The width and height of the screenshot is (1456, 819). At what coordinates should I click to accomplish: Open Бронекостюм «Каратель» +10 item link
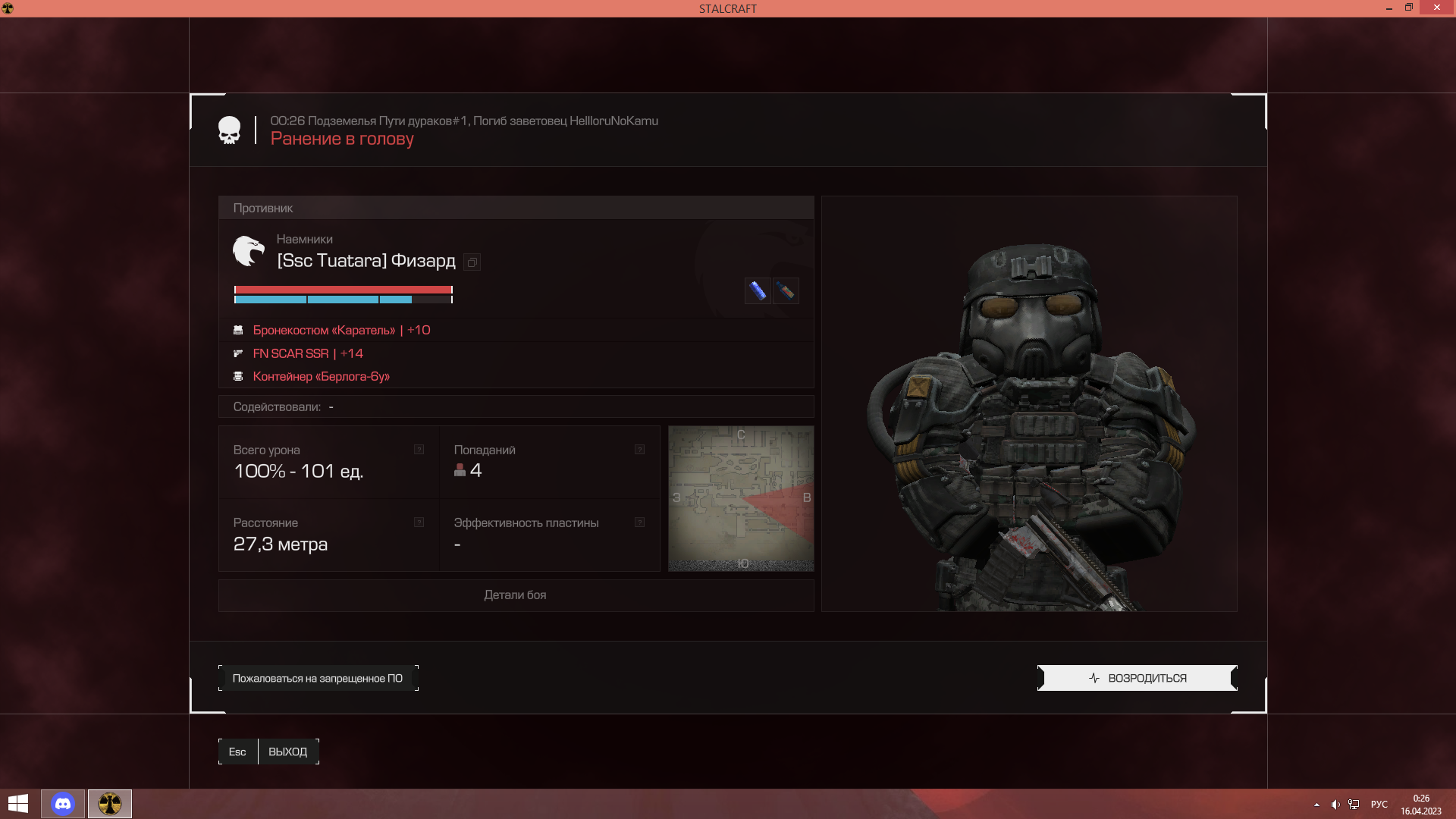(341, 331)
